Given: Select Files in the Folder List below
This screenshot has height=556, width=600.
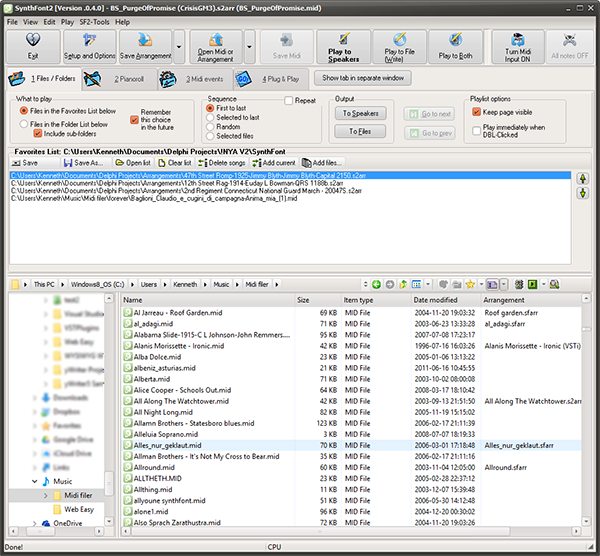Looking at the screenshot, I should tap(25, 123).
